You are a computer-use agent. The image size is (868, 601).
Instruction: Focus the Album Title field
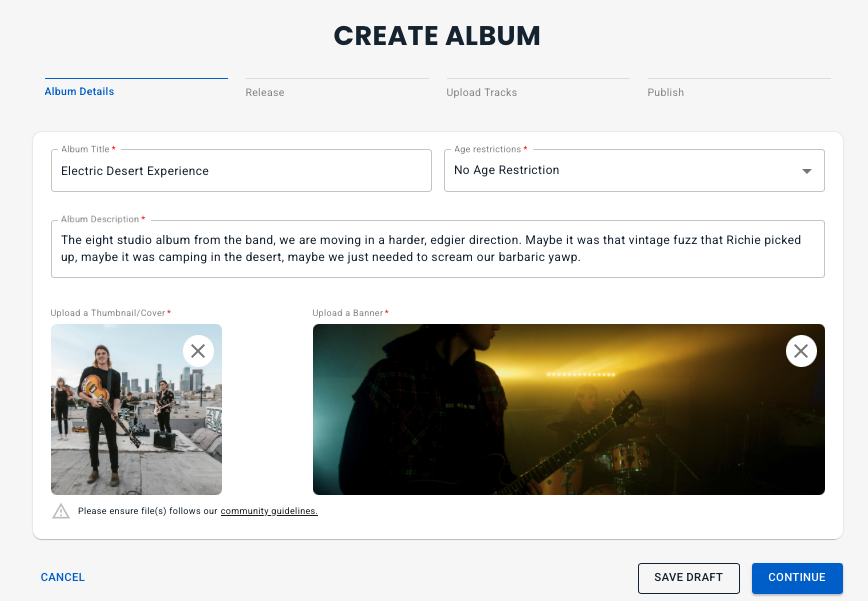[241, 170]
